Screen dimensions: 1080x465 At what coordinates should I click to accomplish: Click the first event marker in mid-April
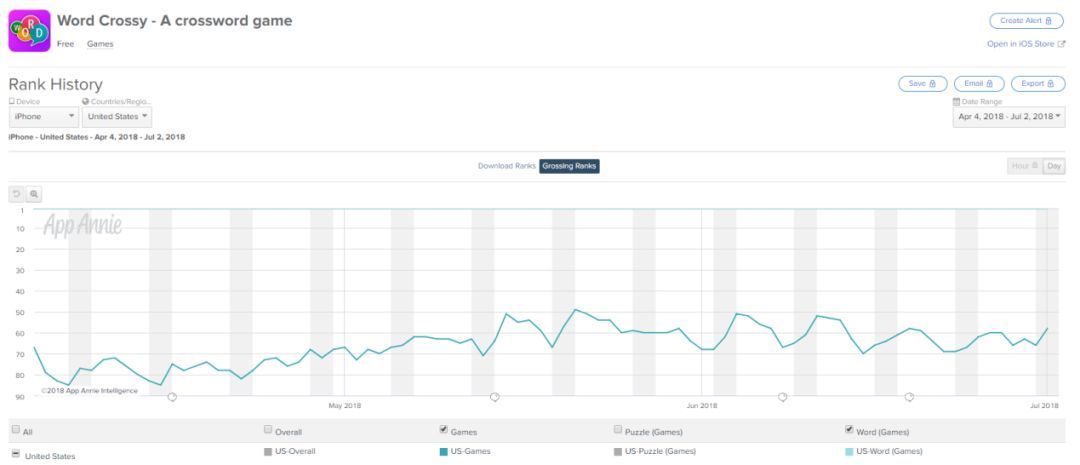point(172,396)
